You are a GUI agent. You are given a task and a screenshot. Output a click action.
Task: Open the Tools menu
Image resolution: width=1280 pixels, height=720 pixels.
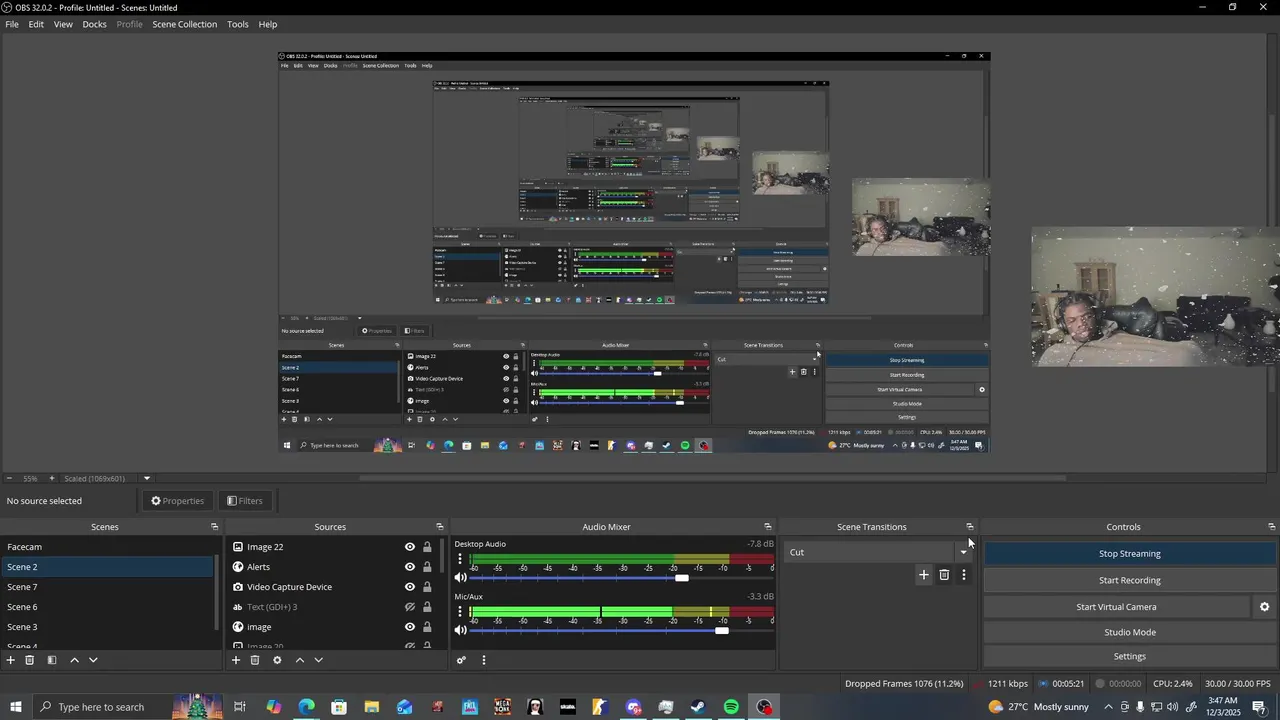[x=238, y=24]
